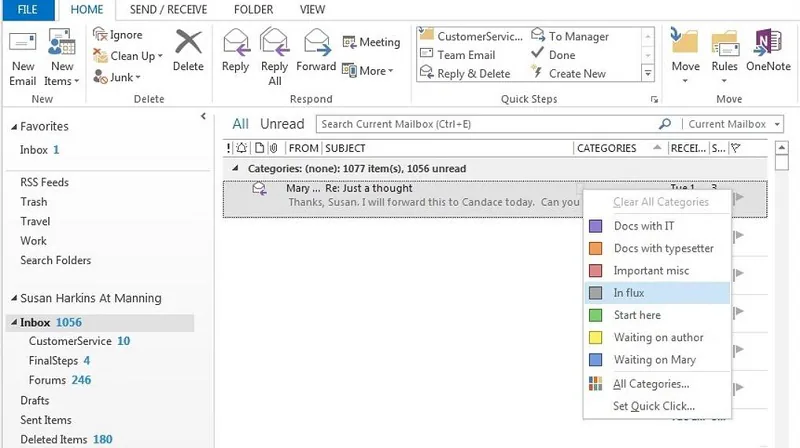Click the Reply icon in ribbon
The height and width of the screenshot is (448, 800).
click(236, 45)
